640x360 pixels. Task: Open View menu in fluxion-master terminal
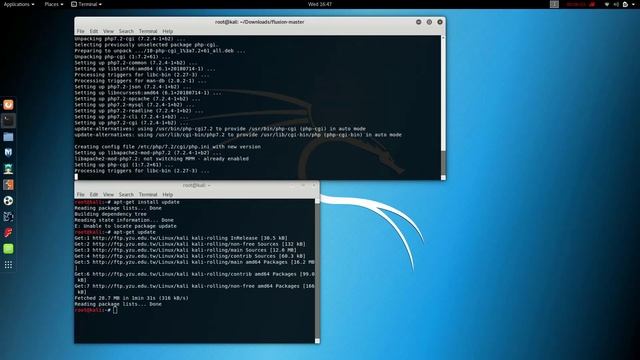coord(108,31)
